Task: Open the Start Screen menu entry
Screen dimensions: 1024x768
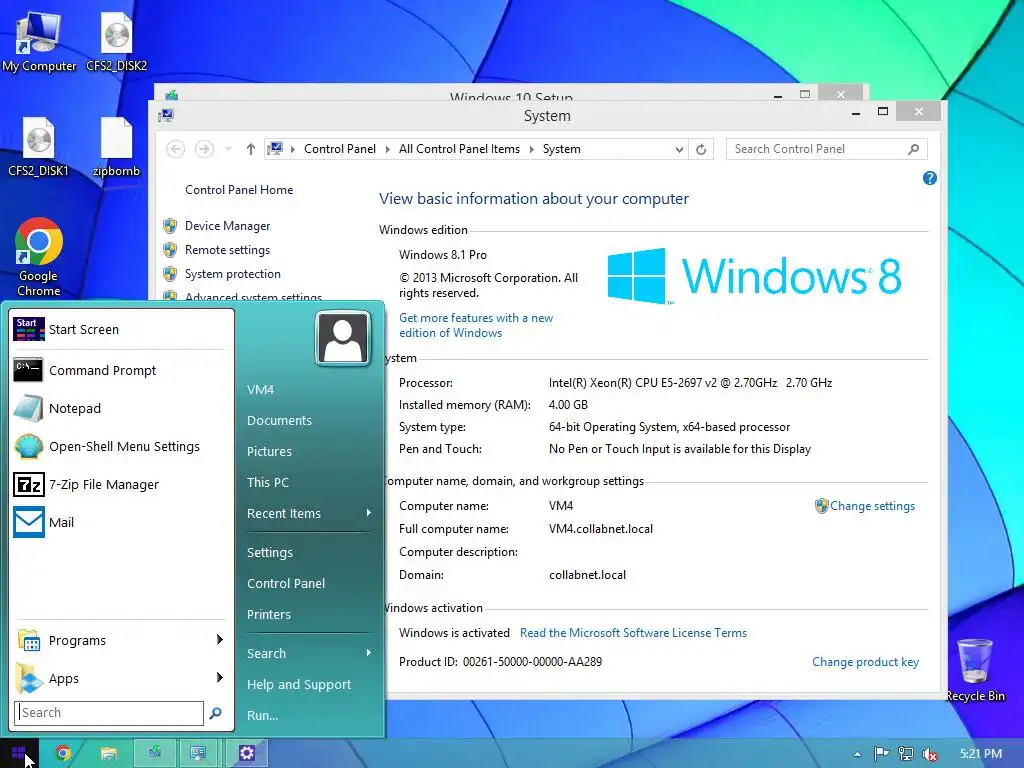Action: point(121,329)
